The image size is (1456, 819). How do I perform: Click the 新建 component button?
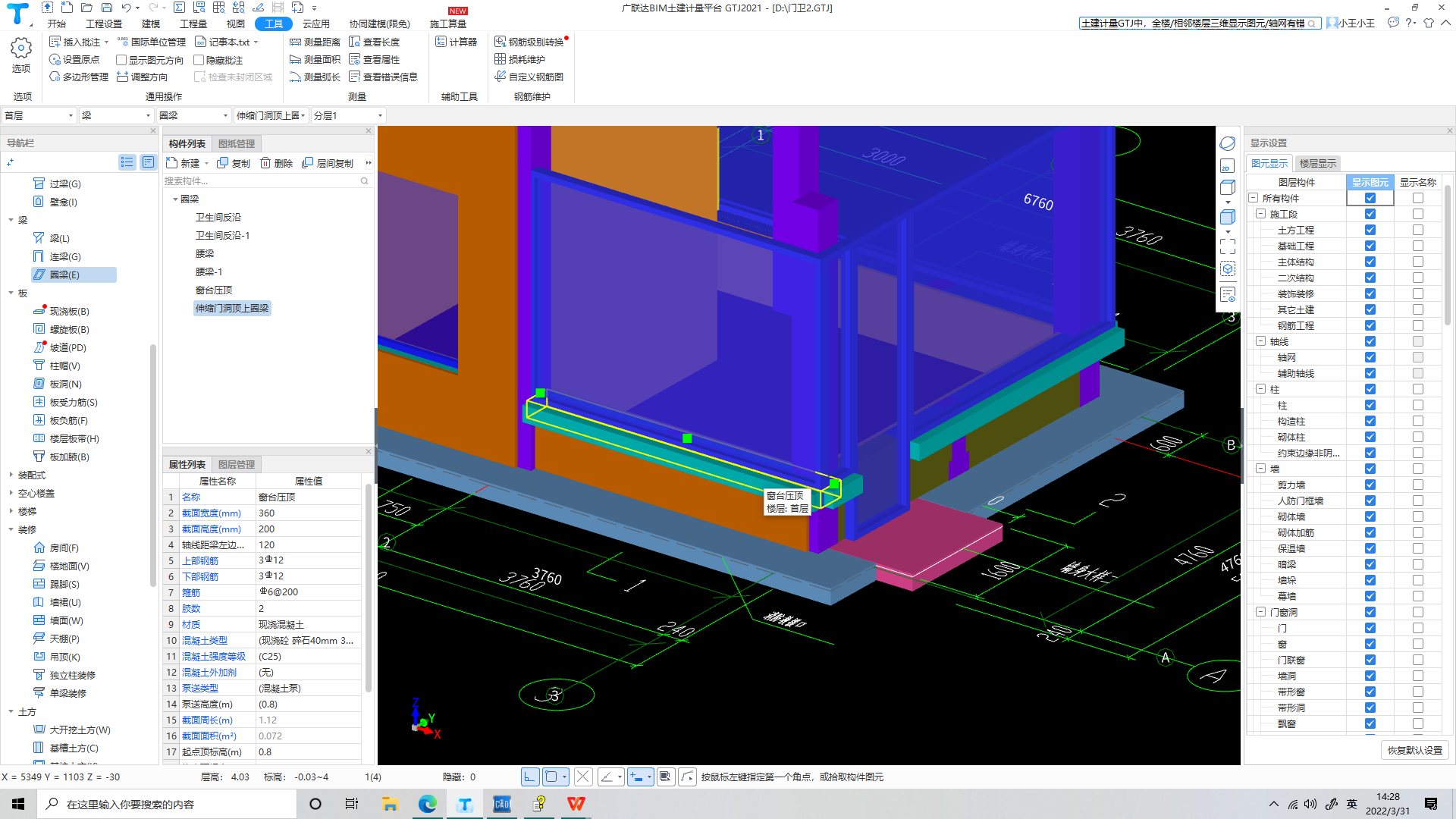[183, 163]
